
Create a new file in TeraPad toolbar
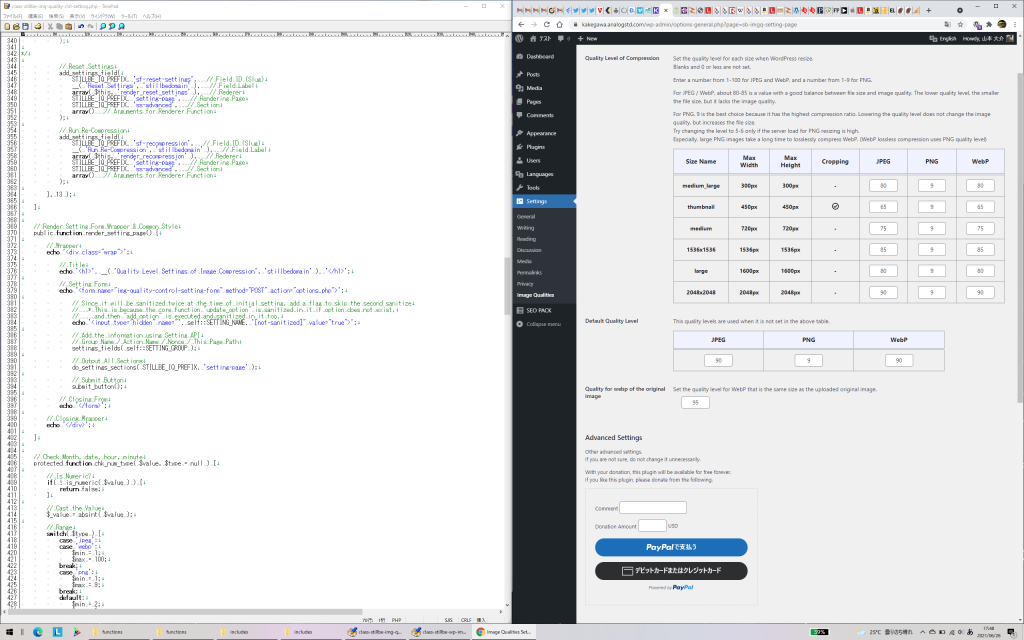point(7,27)
